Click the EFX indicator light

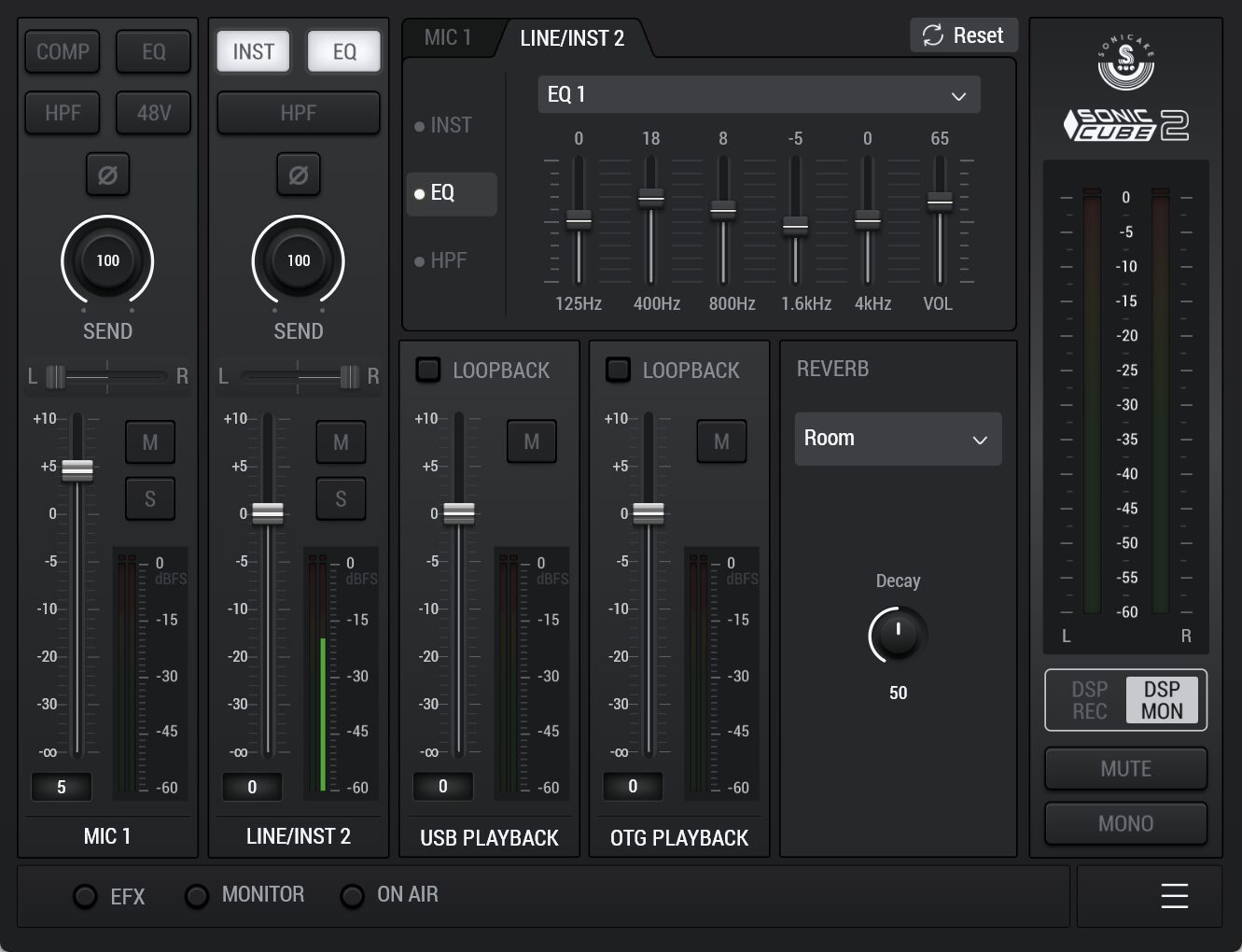tap(85, 897)
